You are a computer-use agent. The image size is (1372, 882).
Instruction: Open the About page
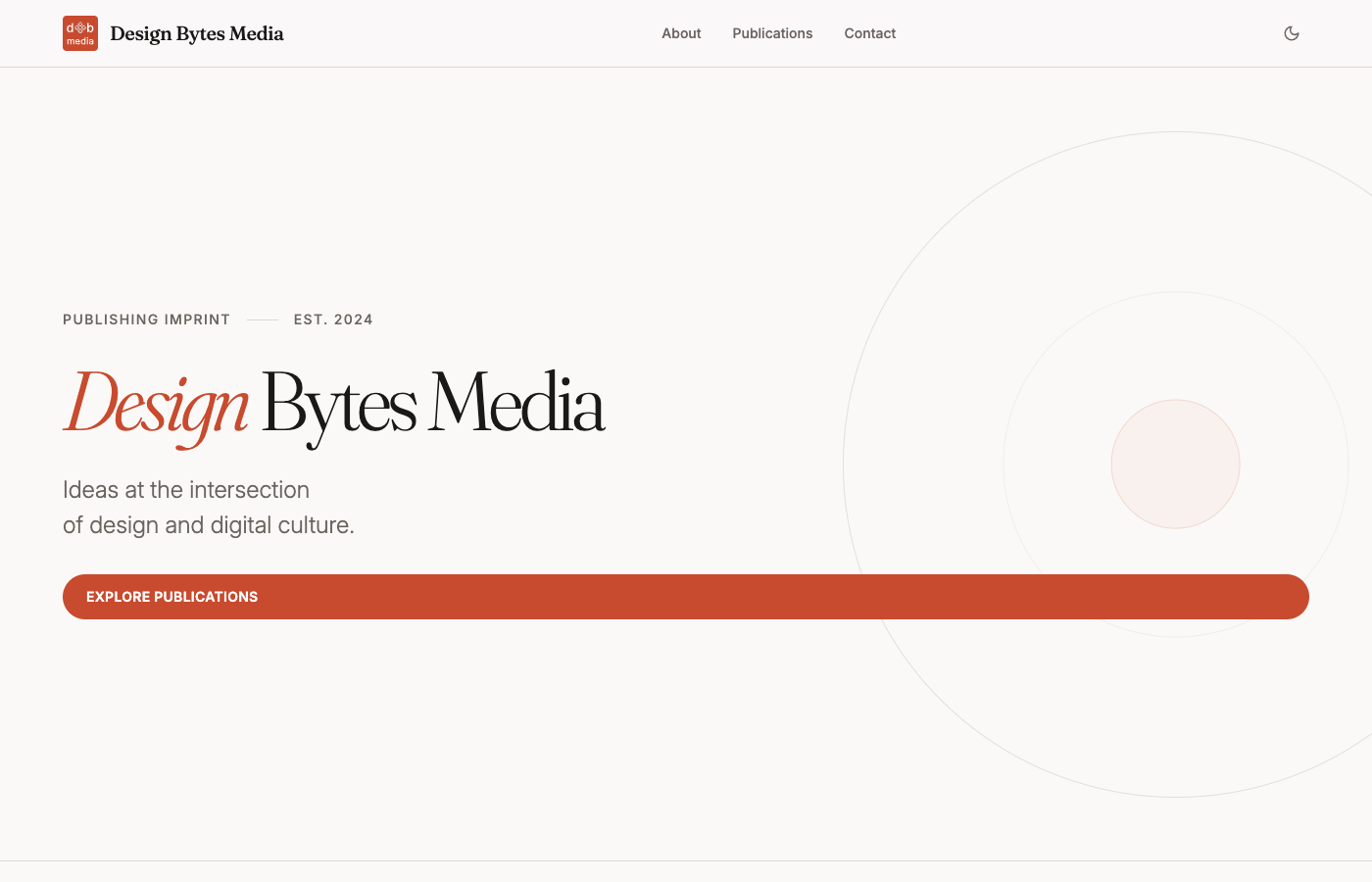point(680,32)
